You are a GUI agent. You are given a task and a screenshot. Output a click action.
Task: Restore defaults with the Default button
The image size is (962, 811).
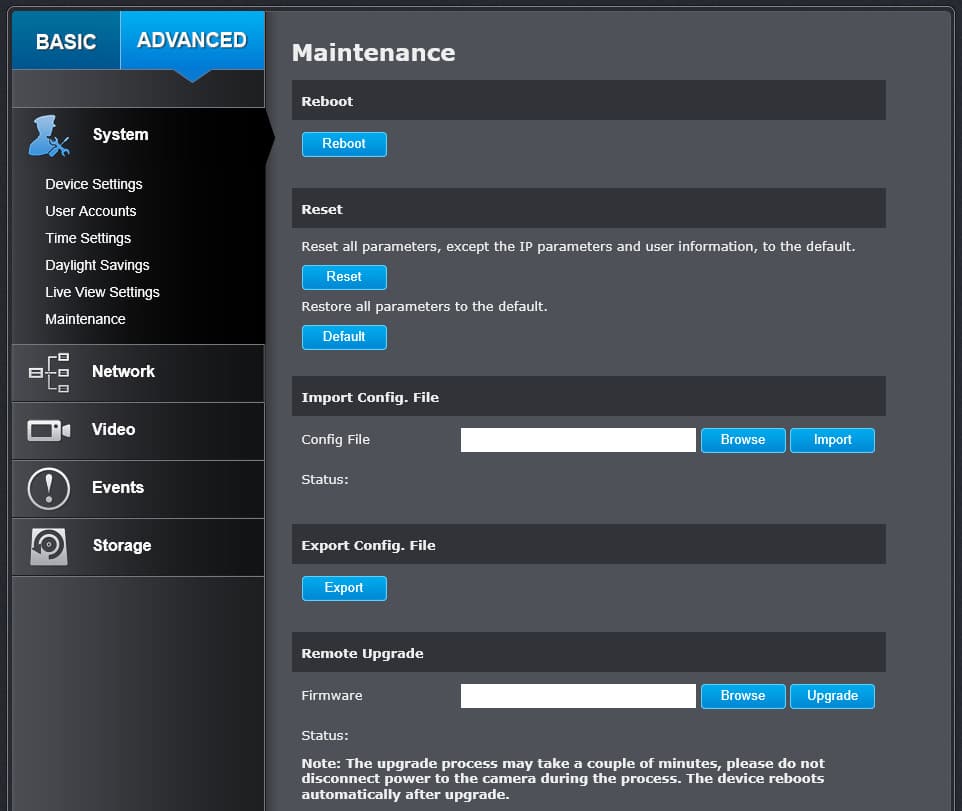tap(344, 337)
